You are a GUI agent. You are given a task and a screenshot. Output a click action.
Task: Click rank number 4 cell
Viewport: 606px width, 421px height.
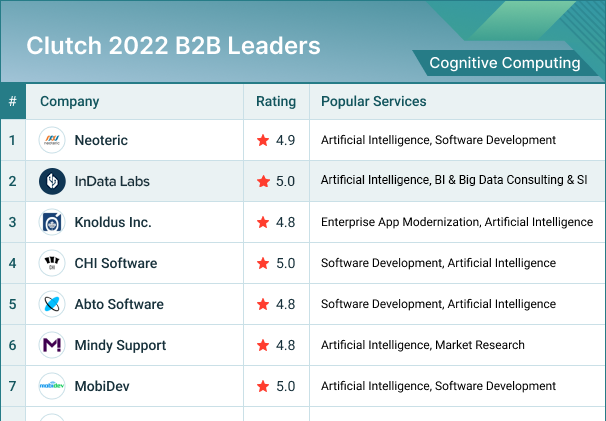[x=13, y=263]
